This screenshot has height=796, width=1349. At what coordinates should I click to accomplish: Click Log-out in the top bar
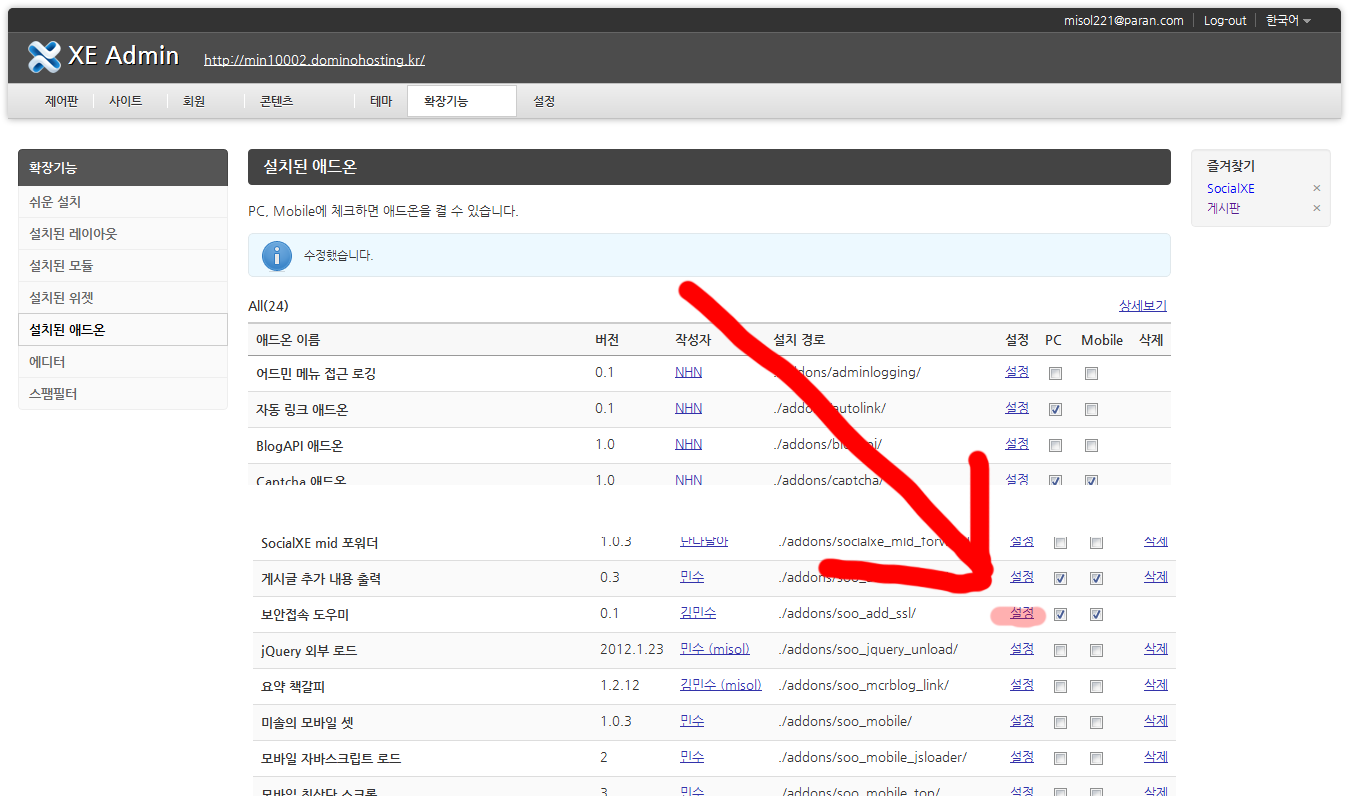coord(1225,20)
